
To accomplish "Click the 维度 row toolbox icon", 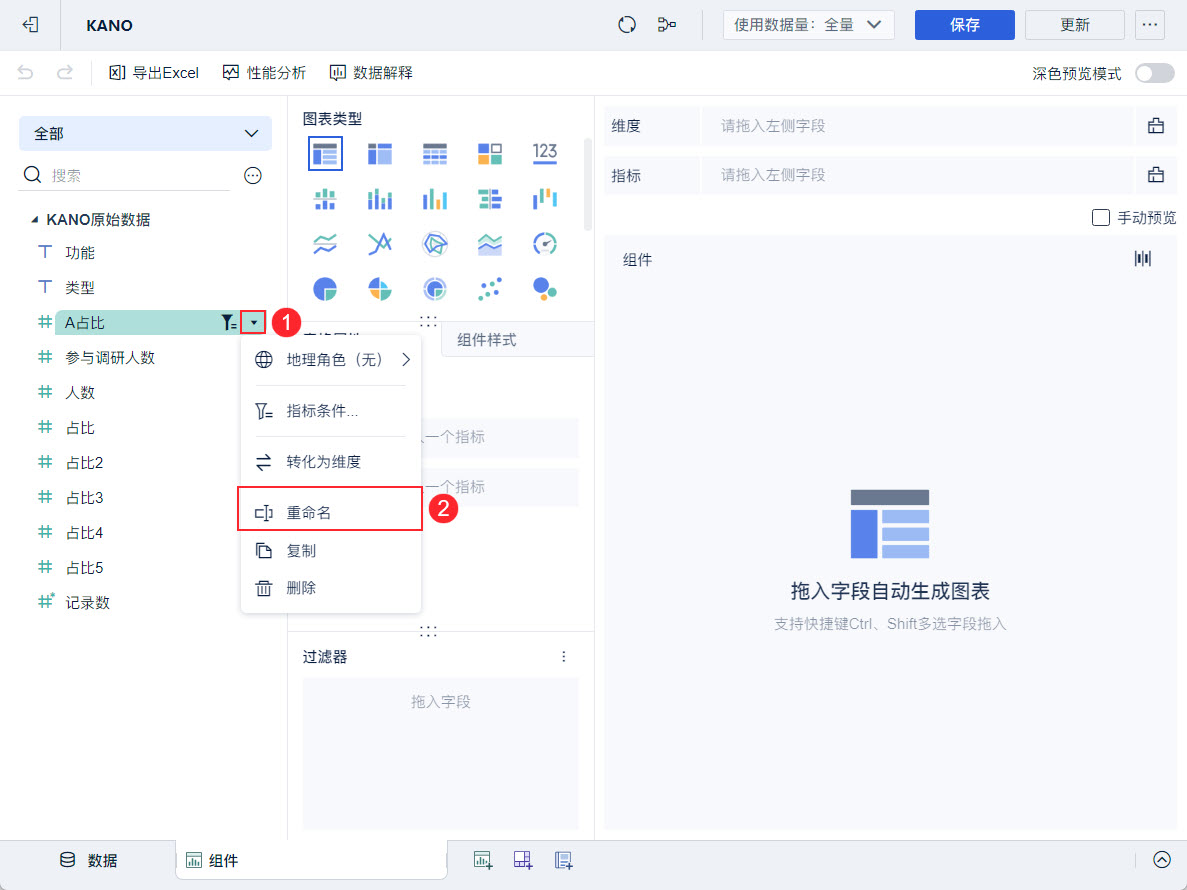I will click(1155, 126).
